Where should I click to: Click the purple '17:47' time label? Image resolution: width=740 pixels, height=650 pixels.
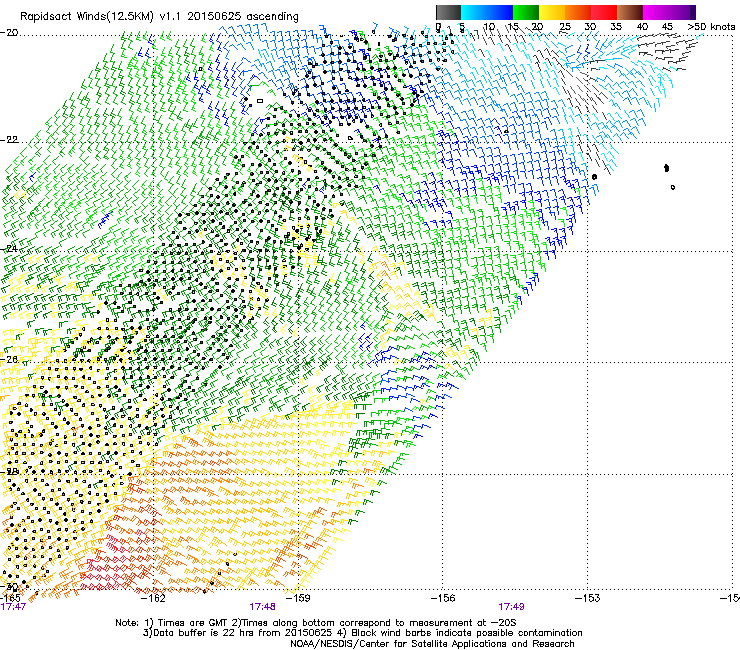pyautogui.click(x=13, y=607)
